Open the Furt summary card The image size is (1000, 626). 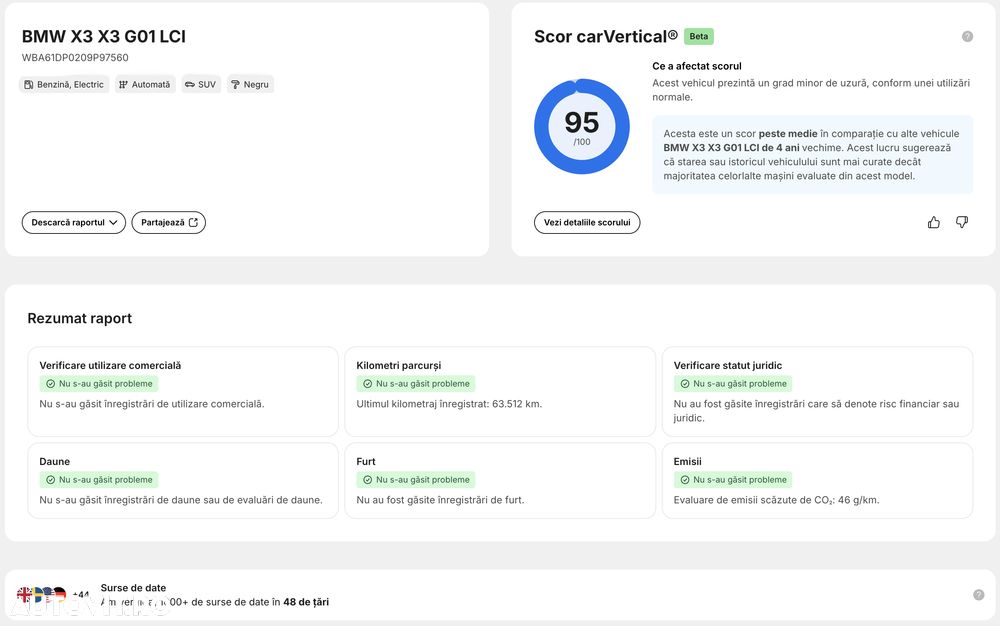coord(500,481)
